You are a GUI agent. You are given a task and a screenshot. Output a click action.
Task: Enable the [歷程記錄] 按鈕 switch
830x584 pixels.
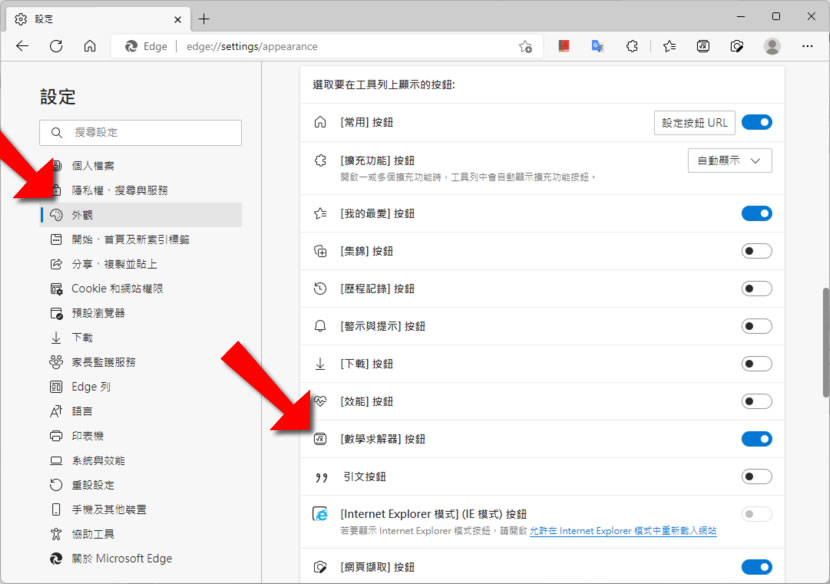[756, 289]
